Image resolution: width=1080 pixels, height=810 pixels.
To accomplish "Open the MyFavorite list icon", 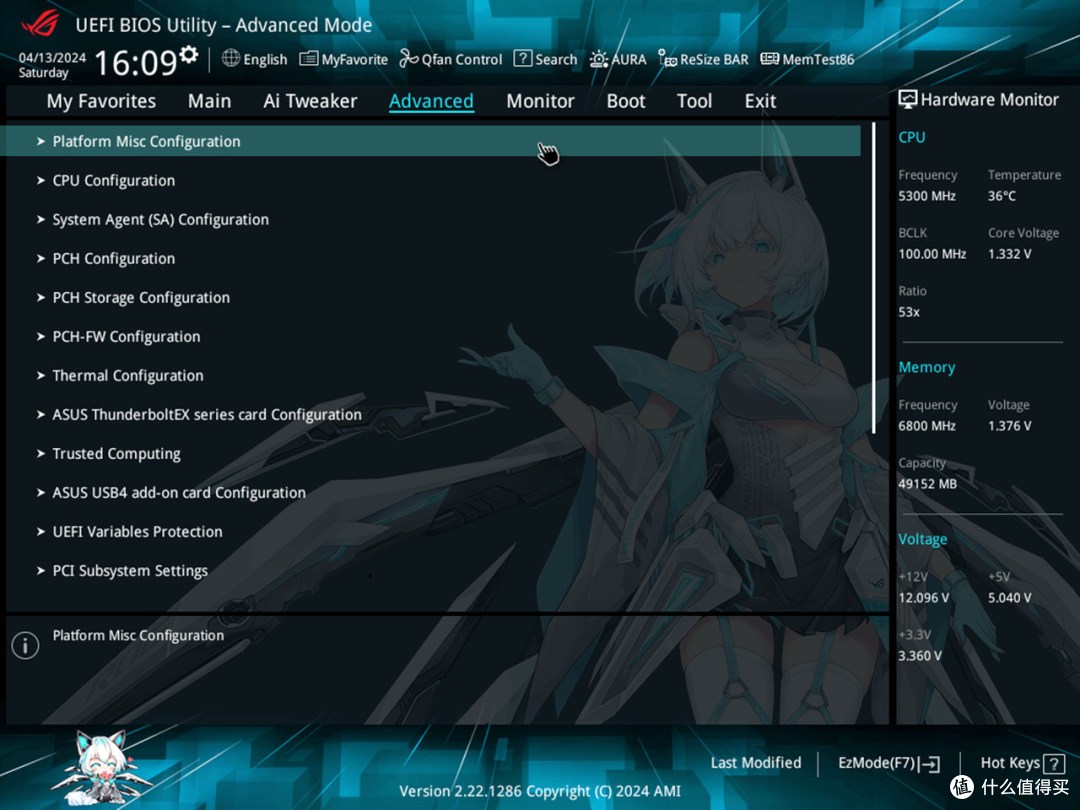I will tap(309, 59).
